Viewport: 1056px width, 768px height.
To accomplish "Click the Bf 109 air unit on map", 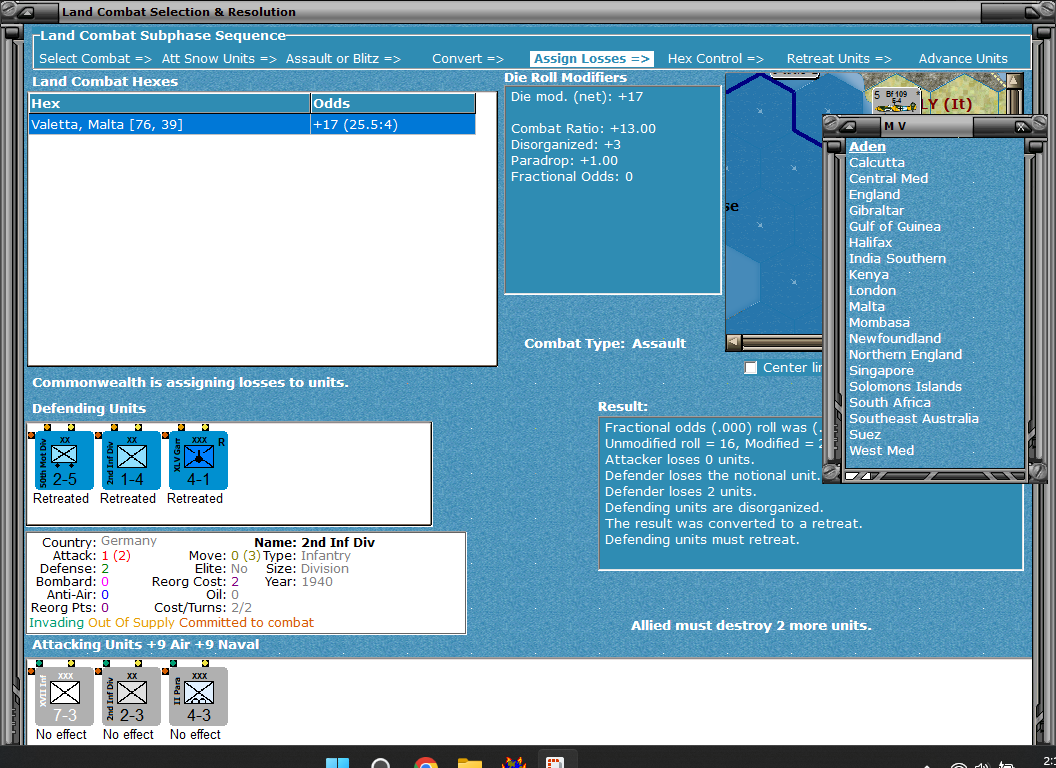I will [x=896, y=101].
